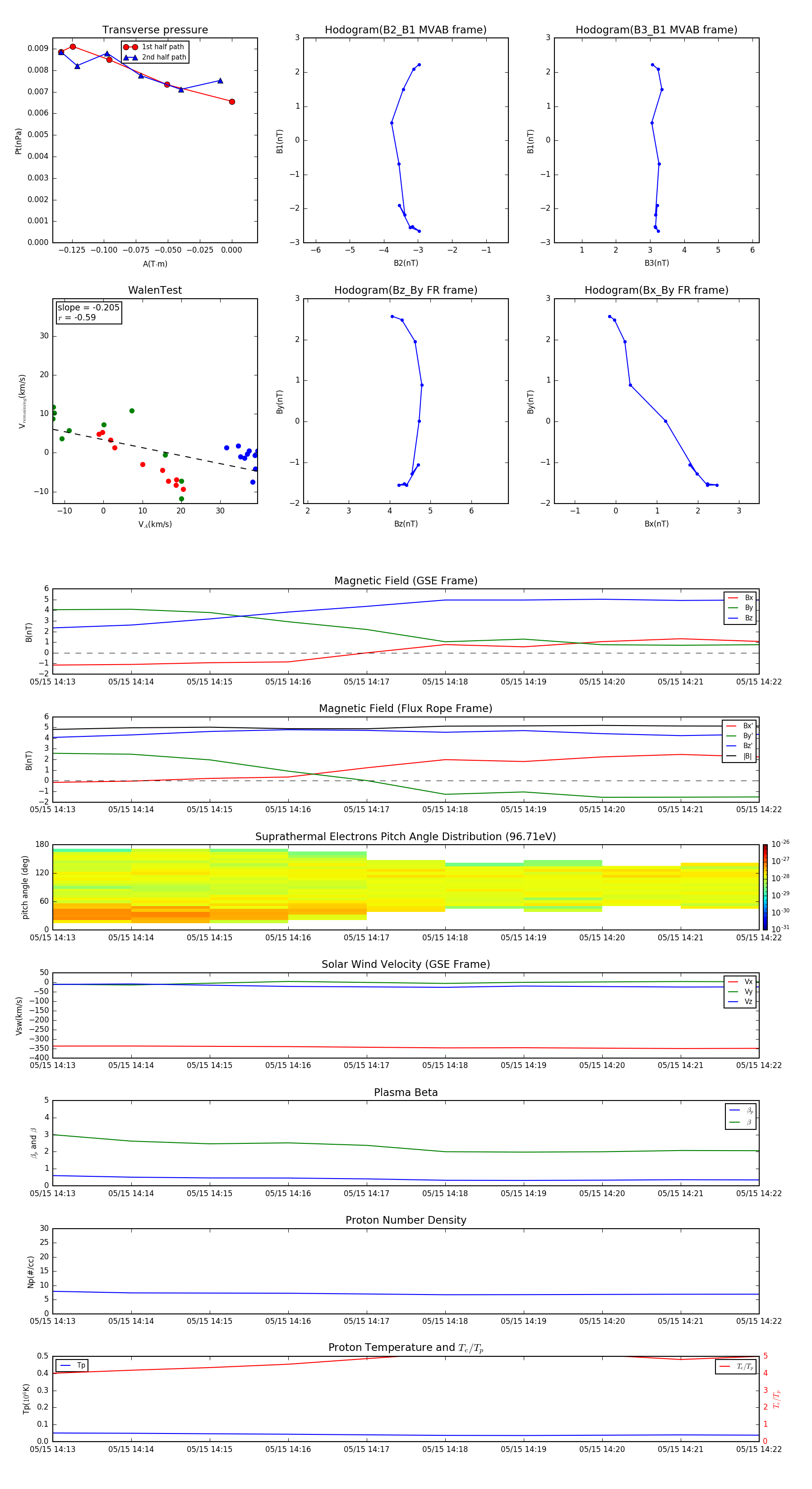812x1489 pixels.
Task: Click the 'Hodogram(Bz_By FR frame)' title
Action: click(x=406, y=290)
